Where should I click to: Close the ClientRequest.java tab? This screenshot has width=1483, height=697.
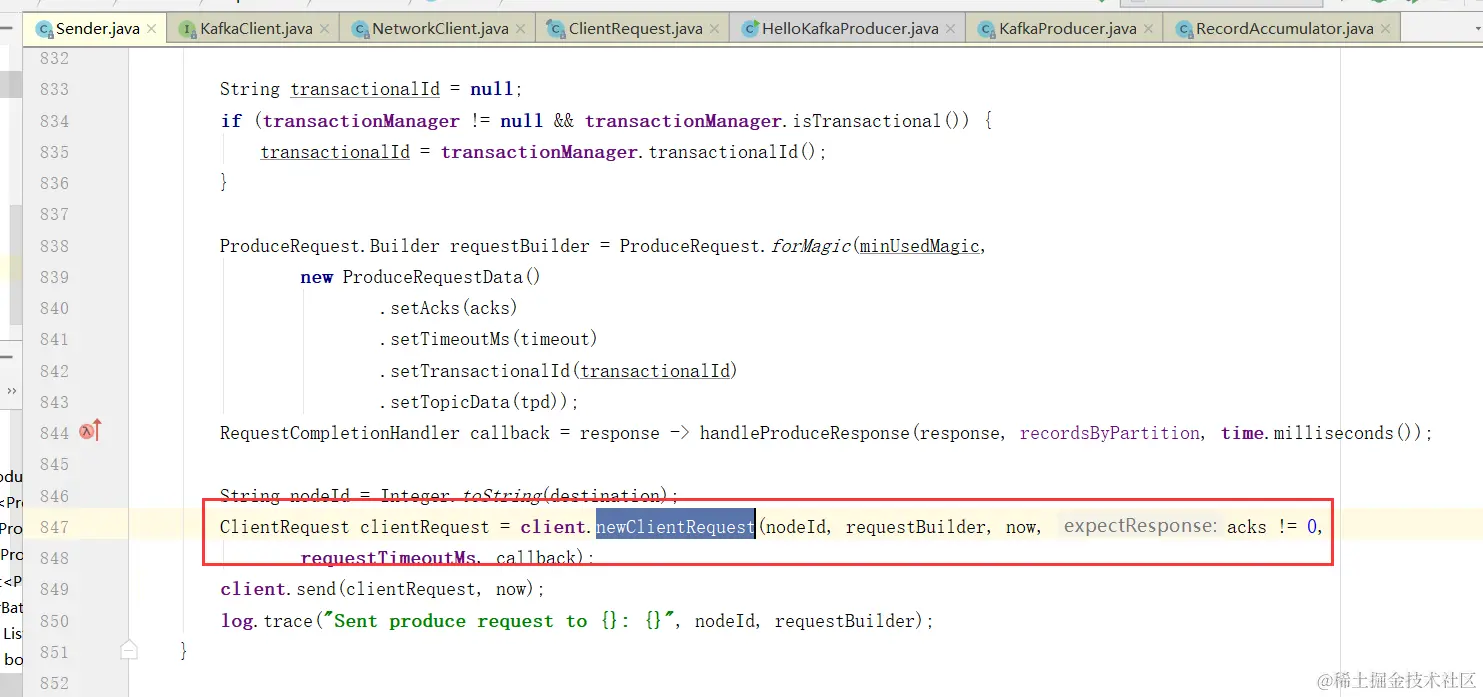point(714,29)
